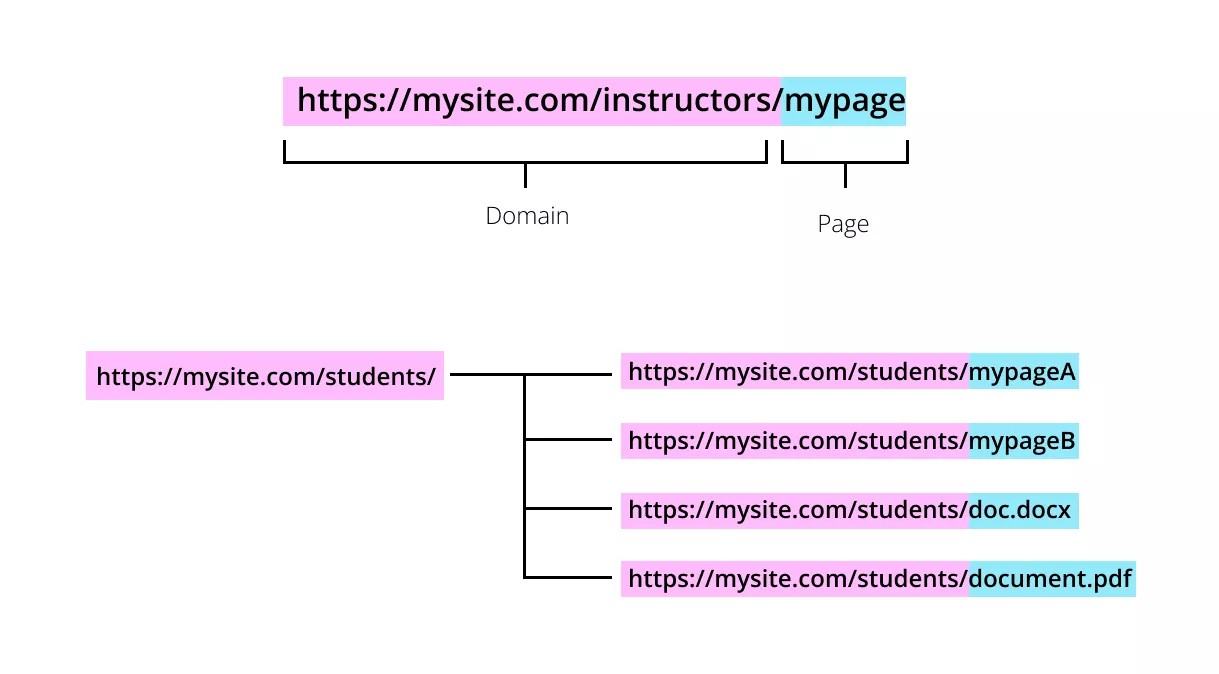This screenshot has height=674, width=1219.
Task: Open the https://mysite.com/students/mypageB link
Action: point(850,441)
